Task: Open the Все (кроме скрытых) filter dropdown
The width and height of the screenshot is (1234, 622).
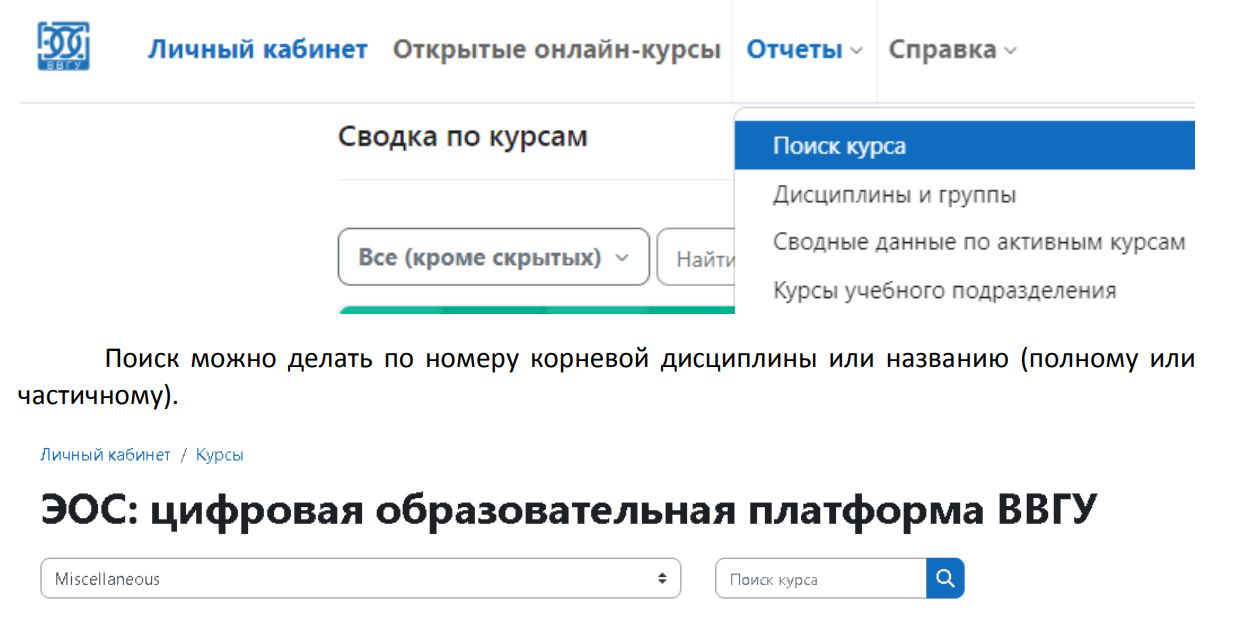Action: coord(494,258)
